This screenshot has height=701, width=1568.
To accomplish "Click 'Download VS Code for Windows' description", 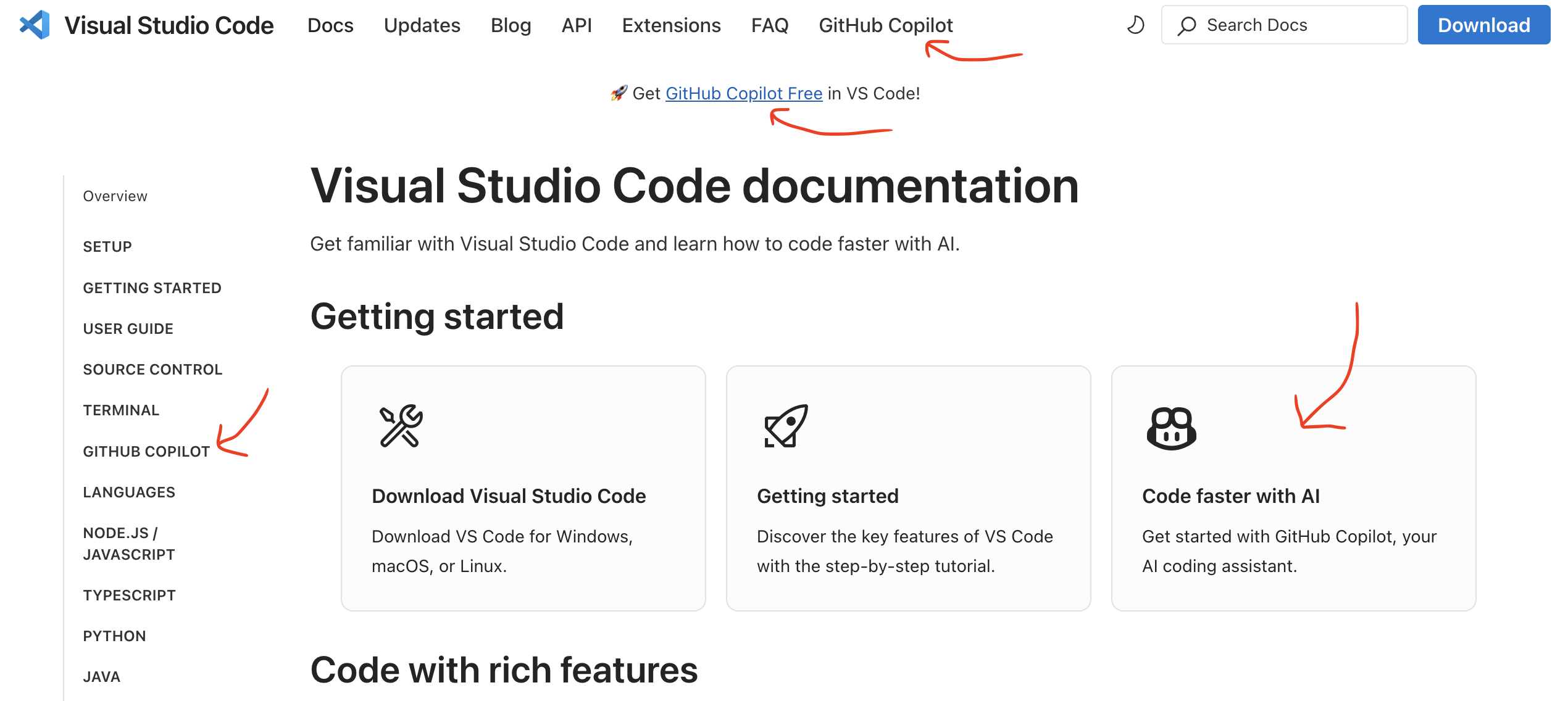I will click(x=503, y=551).
